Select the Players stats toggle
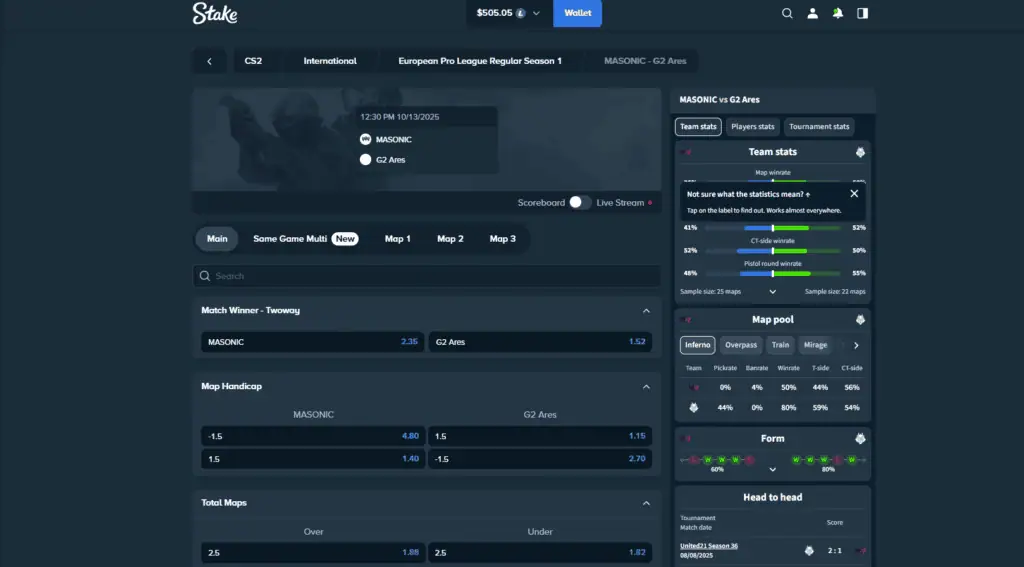Image resolution: width=1024 pixels, height=567 pixels. coord(752,127)
